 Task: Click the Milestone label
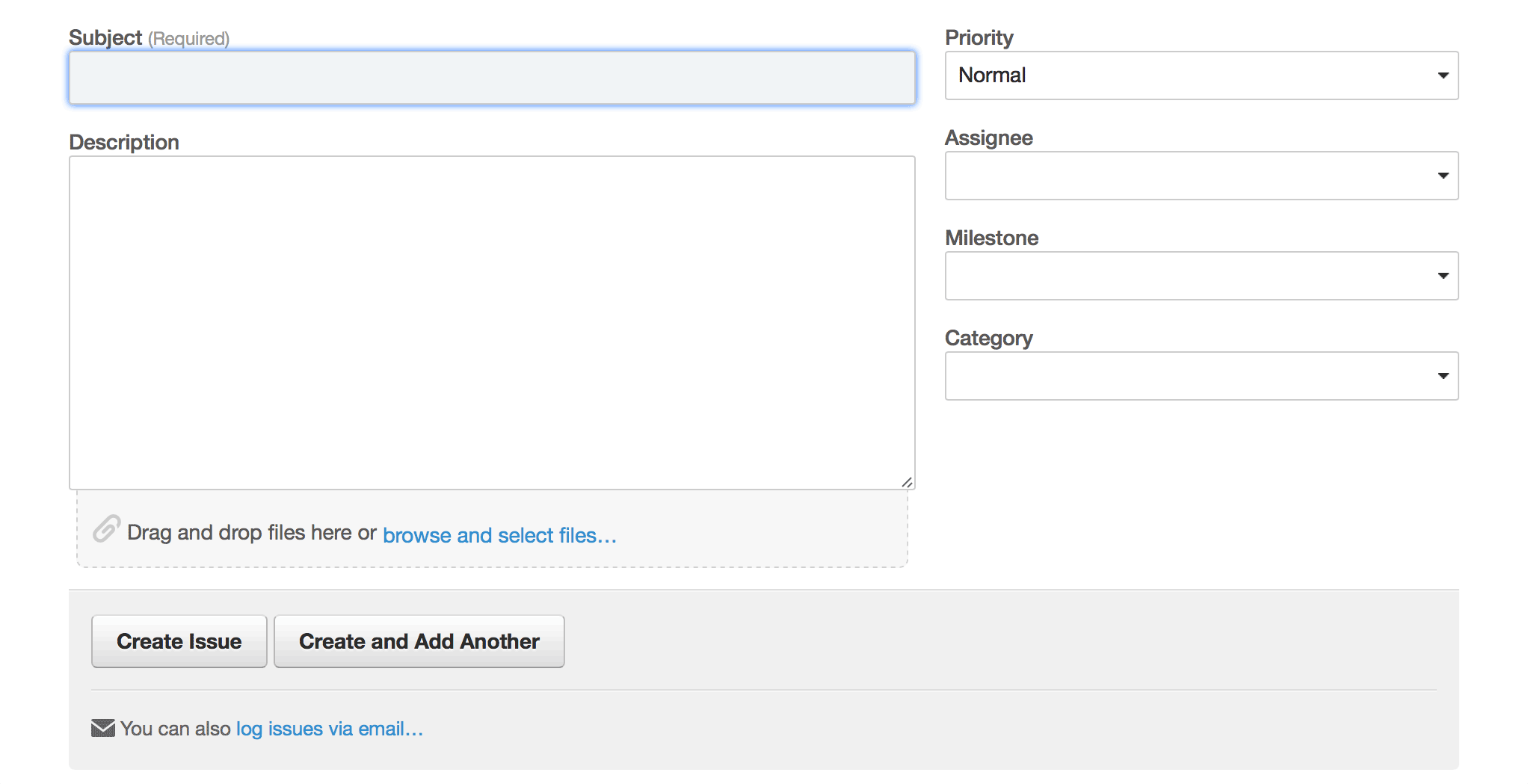point(992,238)
